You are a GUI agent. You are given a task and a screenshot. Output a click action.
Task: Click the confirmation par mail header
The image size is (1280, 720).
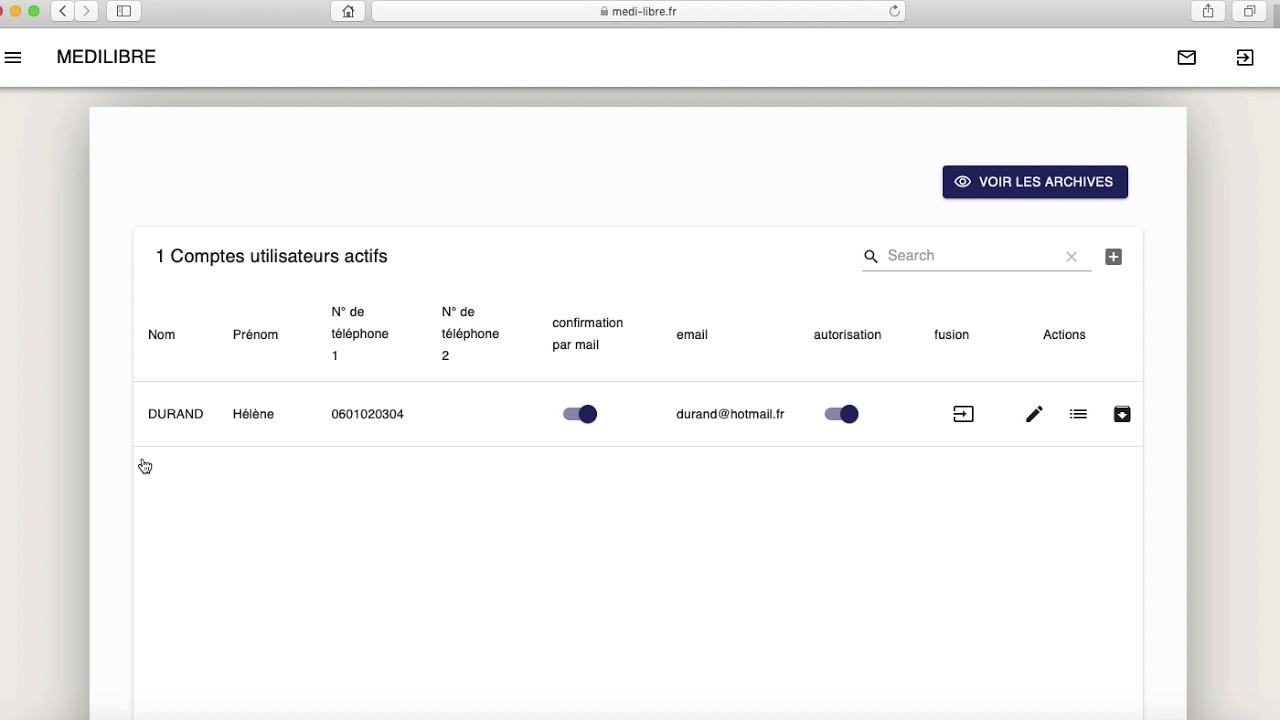click(587, 334)
